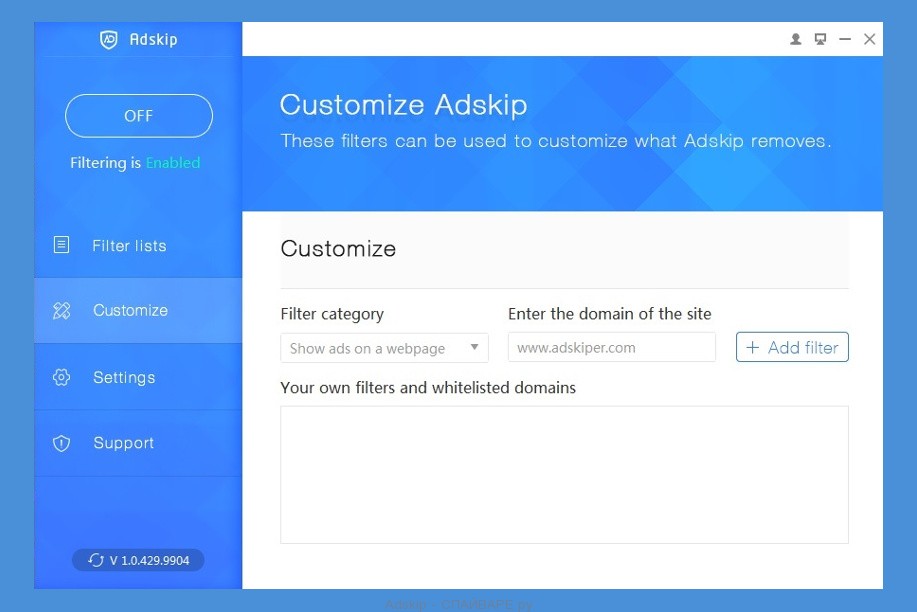Close the Adskip window

[x=870, y=39]
